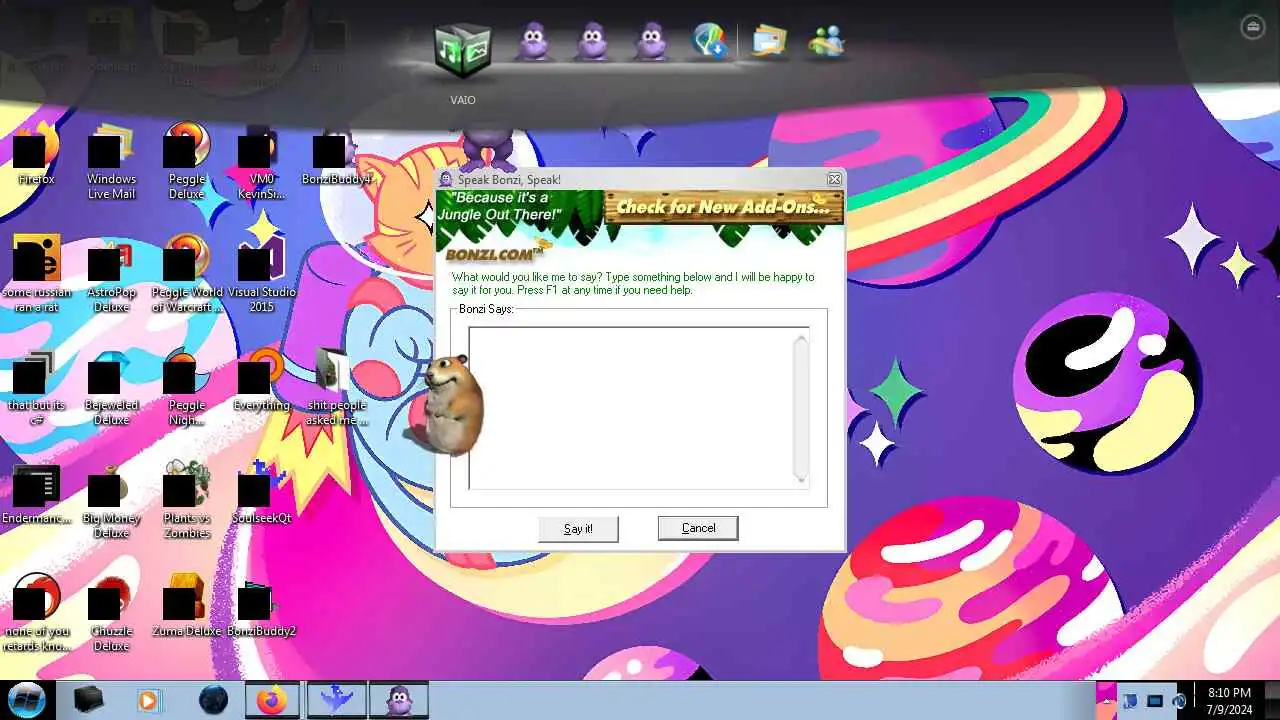Select the Peggle Nights desktop icon
Image resolution: width=1280 pixels, height=720 pixels.
(x=187, y=388)
